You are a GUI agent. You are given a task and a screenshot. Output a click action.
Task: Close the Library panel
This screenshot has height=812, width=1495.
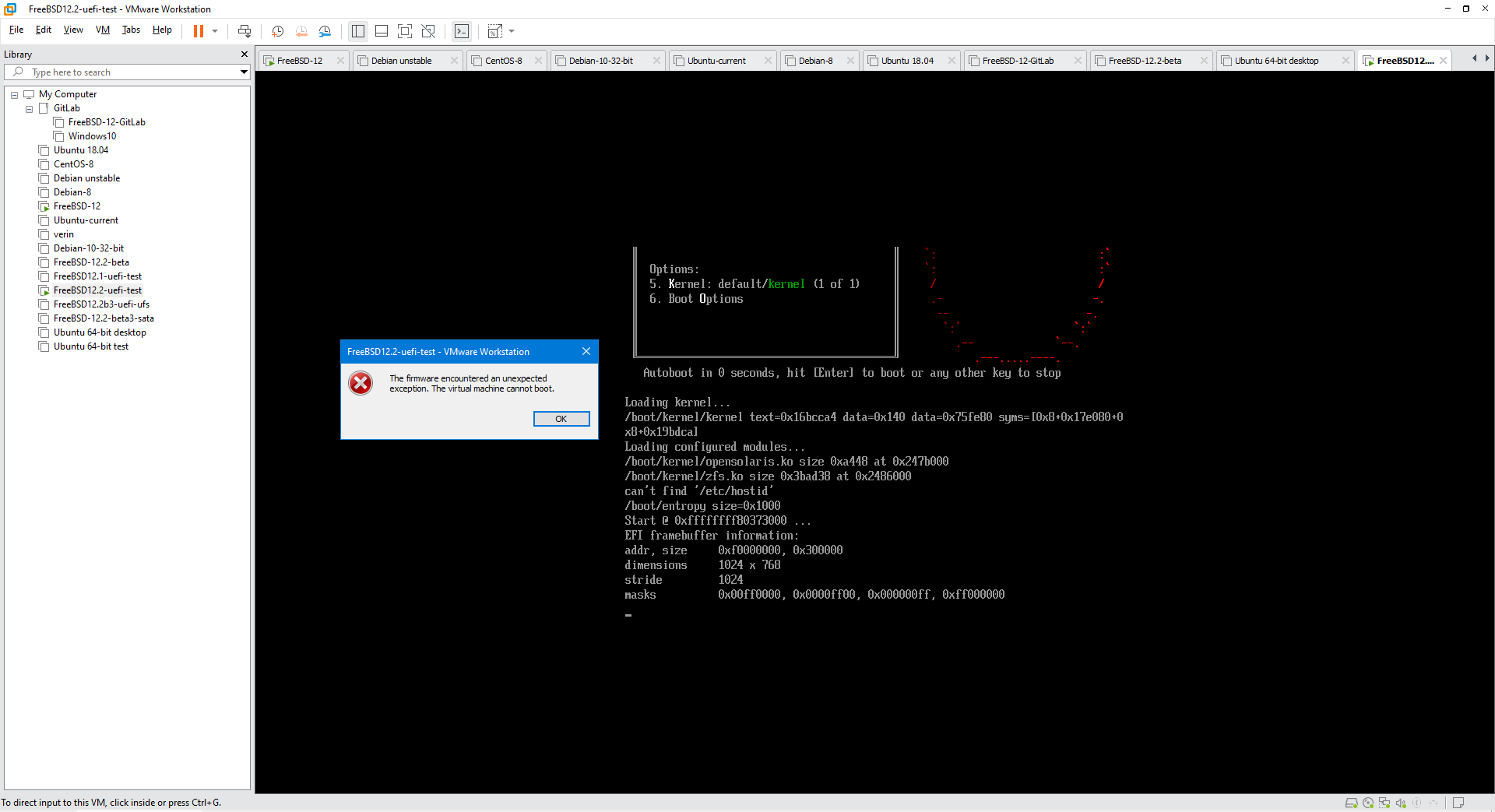click(x=244, y=54)
